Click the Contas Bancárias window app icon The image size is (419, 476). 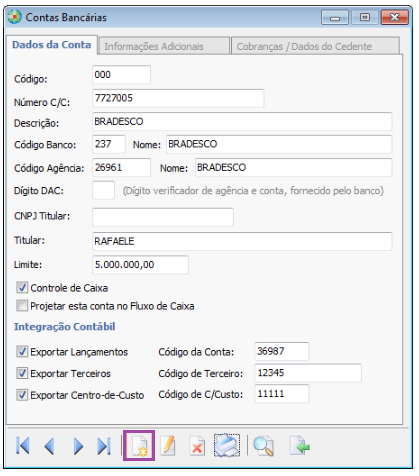(14, 17)
